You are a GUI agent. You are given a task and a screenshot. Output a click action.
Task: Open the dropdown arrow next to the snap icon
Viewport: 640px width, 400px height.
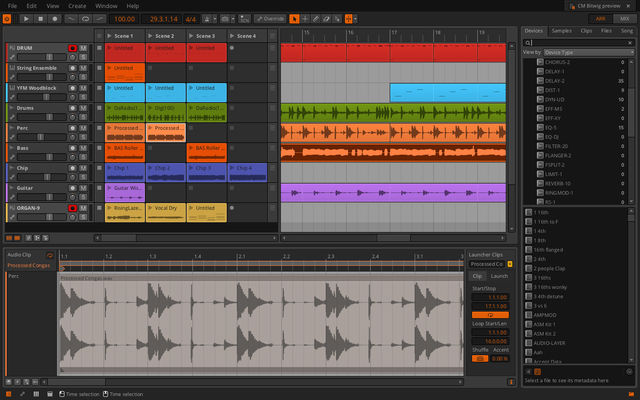coord(356,19)
